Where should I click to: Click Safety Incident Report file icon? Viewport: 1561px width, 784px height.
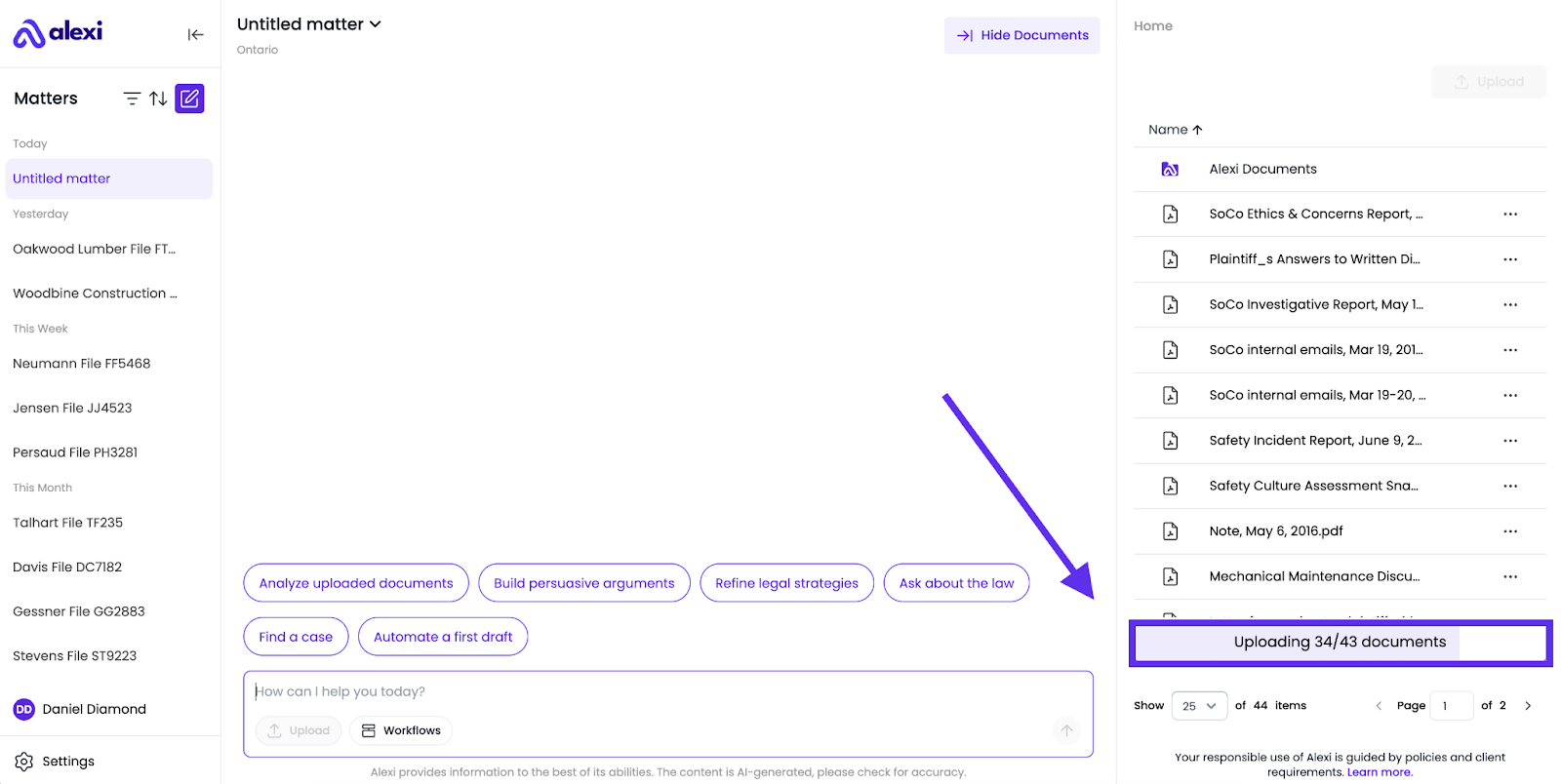[1170, 441]
